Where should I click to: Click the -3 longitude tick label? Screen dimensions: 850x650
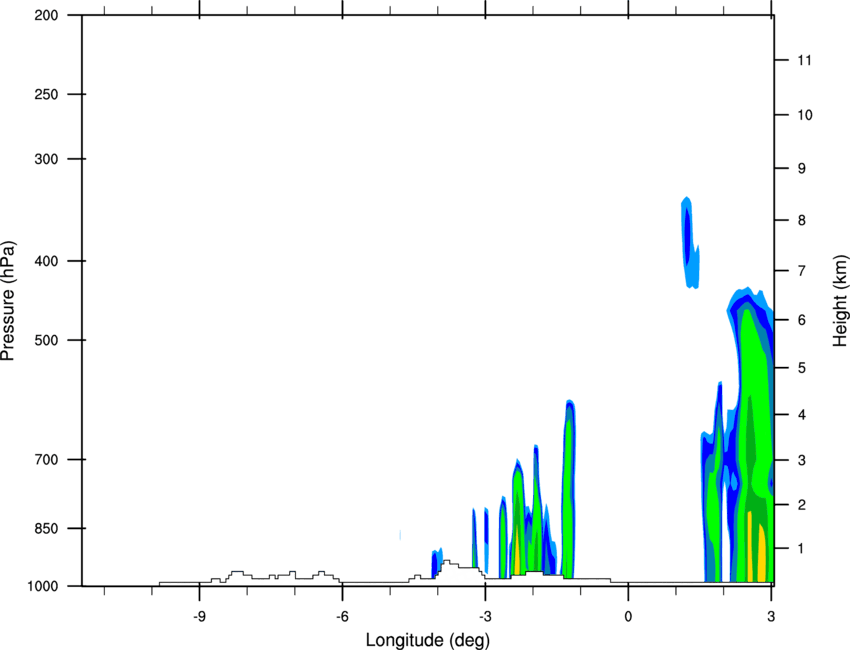485,617
